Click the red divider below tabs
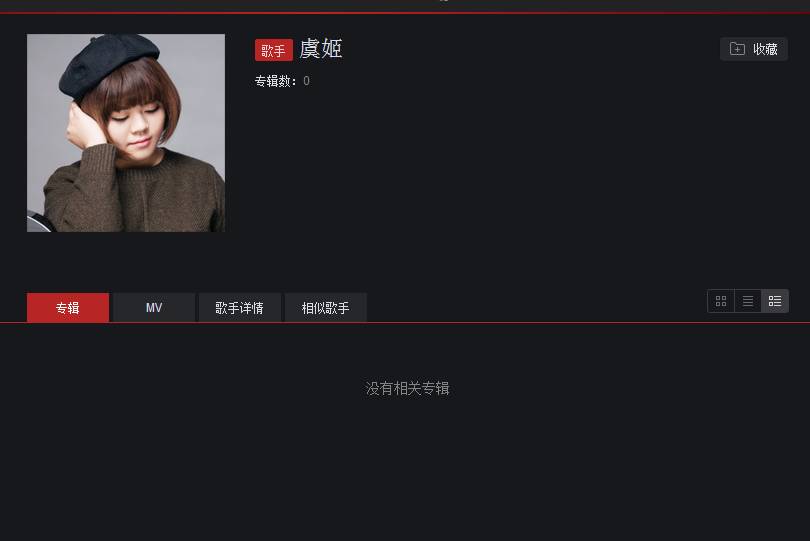The width and height of the screenshot is (810, 541). point(405,322)
